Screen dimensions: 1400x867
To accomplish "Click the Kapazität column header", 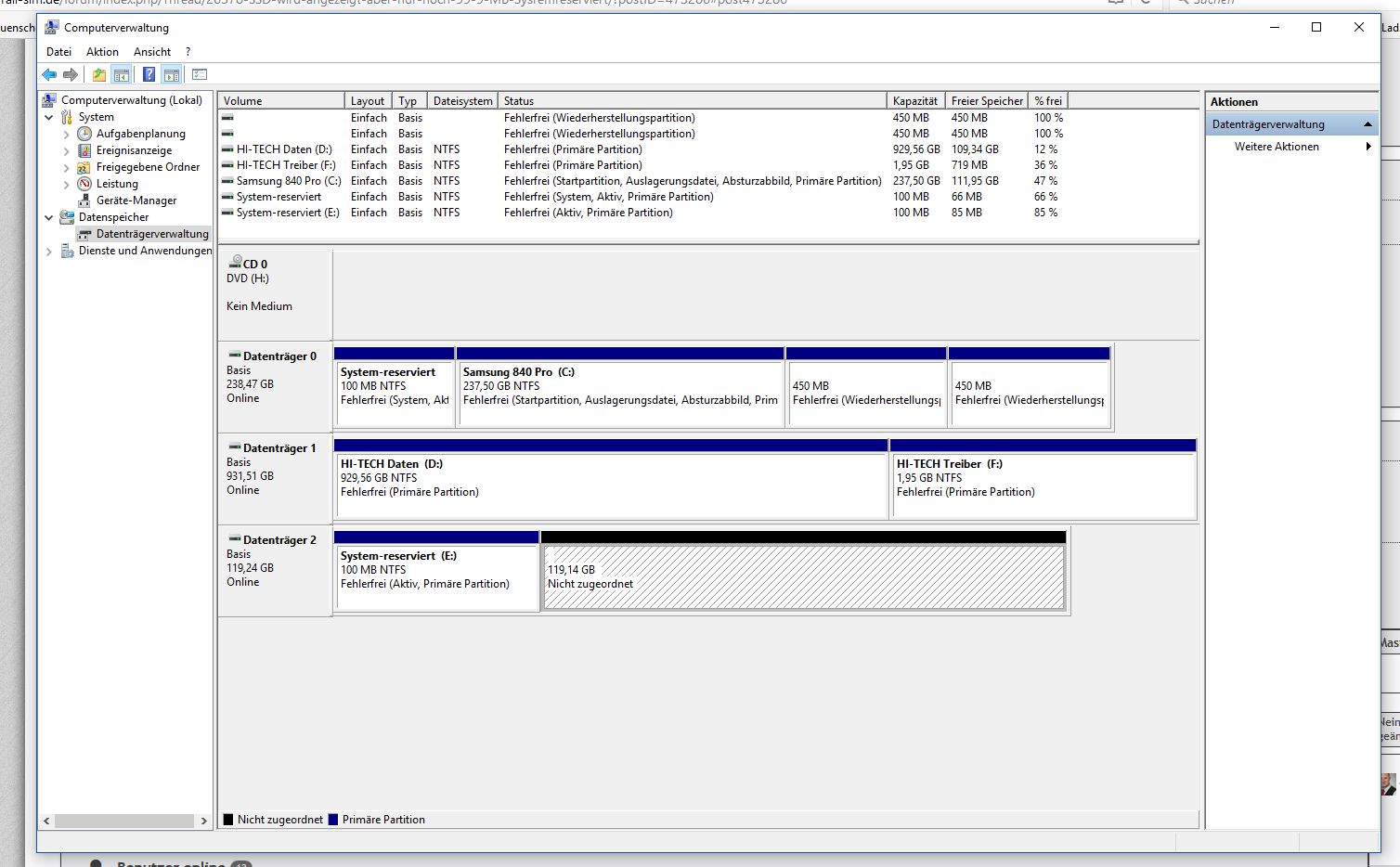I will tap(915, 101).
